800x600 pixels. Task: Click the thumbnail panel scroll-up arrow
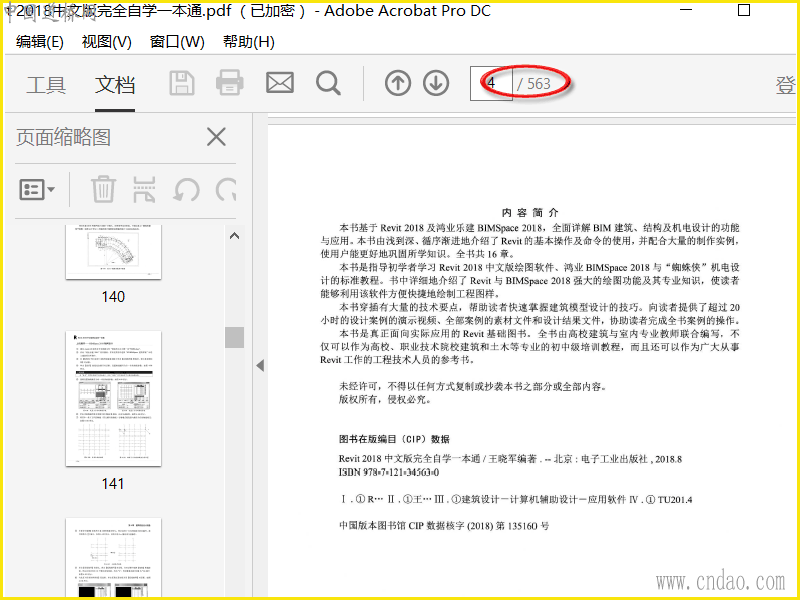click(x=234, y=236)
